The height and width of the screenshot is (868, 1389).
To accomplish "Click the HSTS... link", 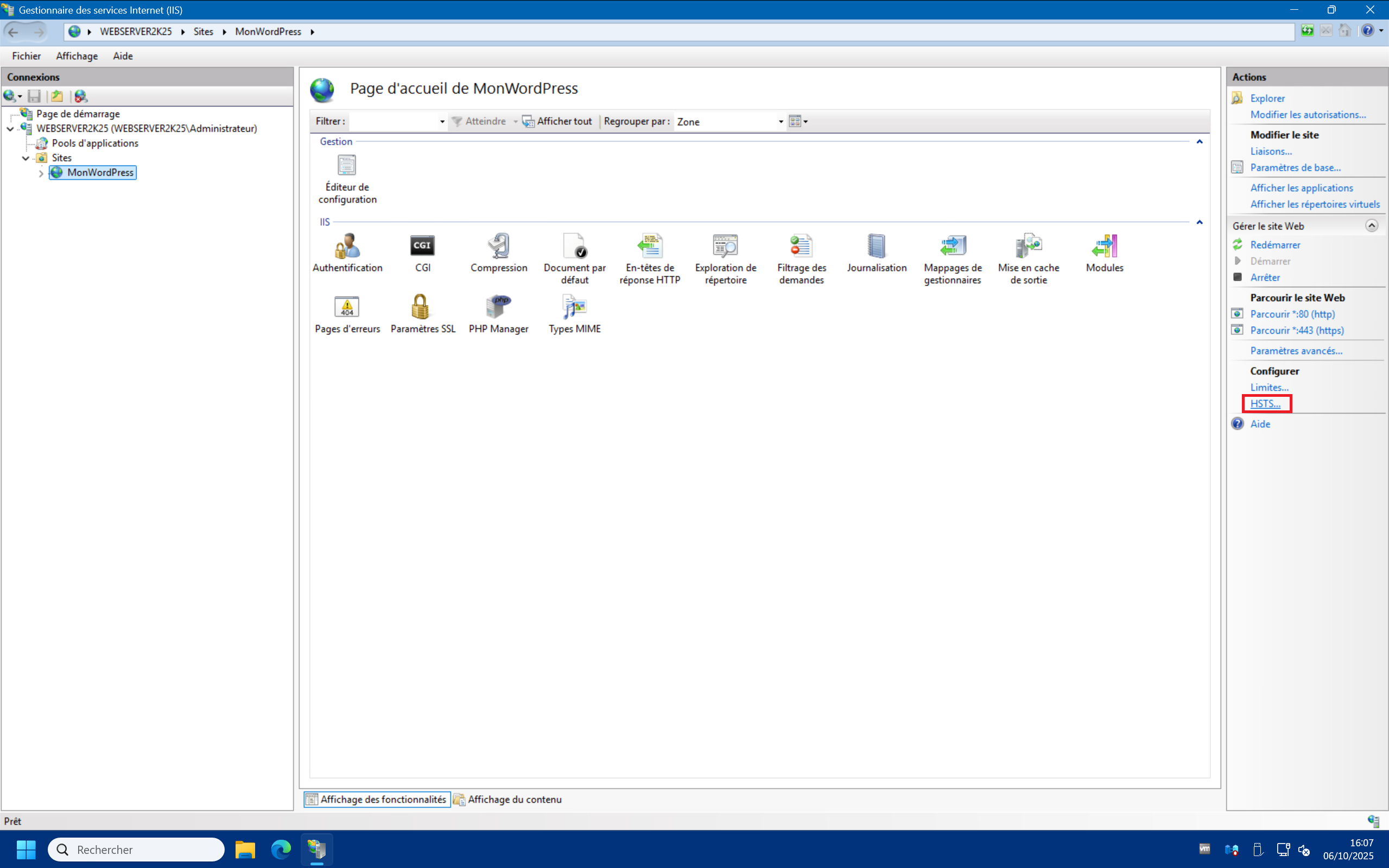I will pyautogui.click(x=1265, y=403).
